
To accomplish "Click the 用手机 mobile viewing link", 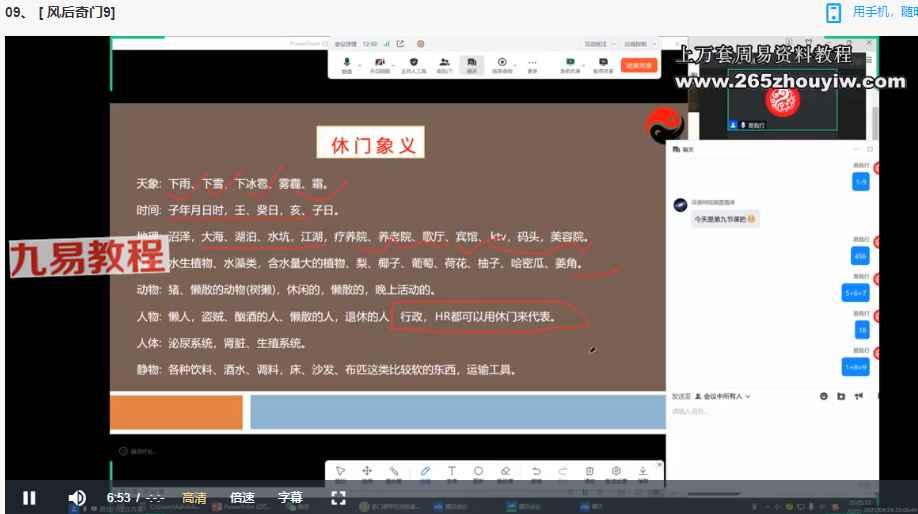I will tap(880, 12).
